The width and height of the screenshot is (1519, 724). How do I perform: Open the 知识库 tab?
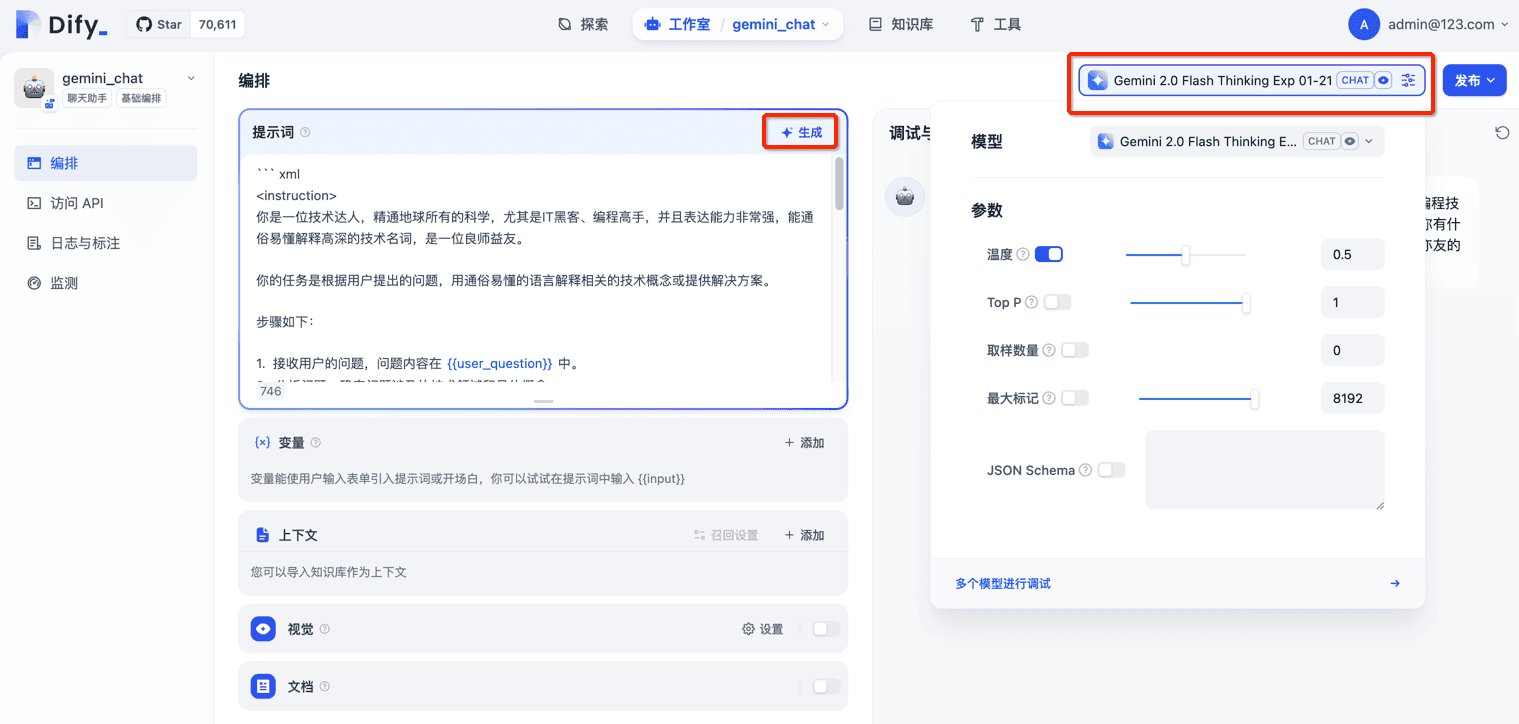click(x=901, y=25)
